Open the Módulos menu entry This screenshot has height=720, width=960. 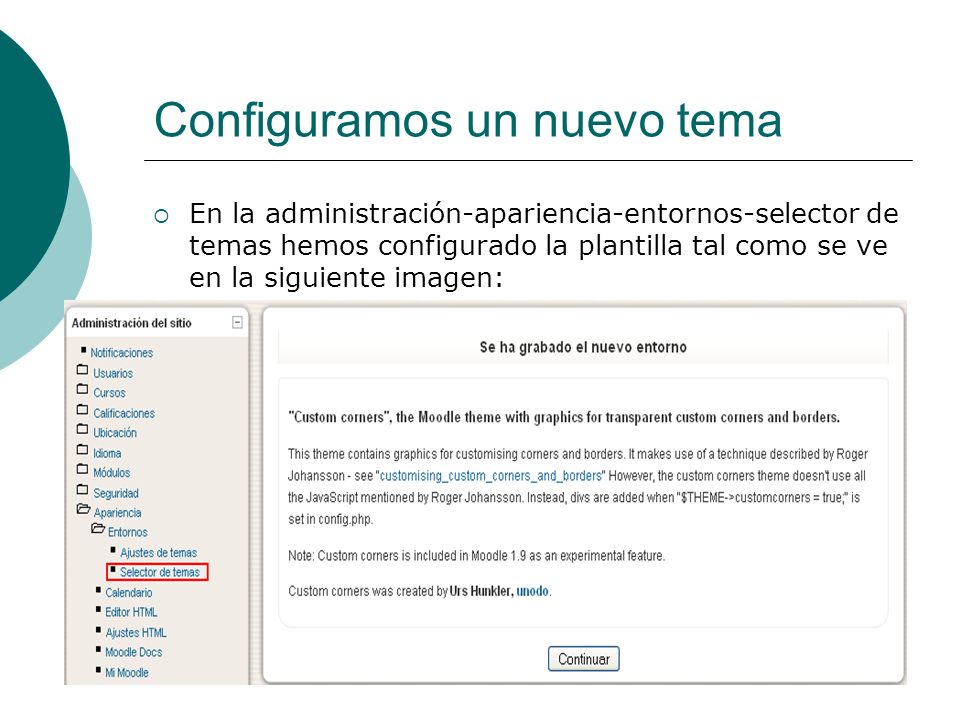pyautogui.click(x=111, y=473)
